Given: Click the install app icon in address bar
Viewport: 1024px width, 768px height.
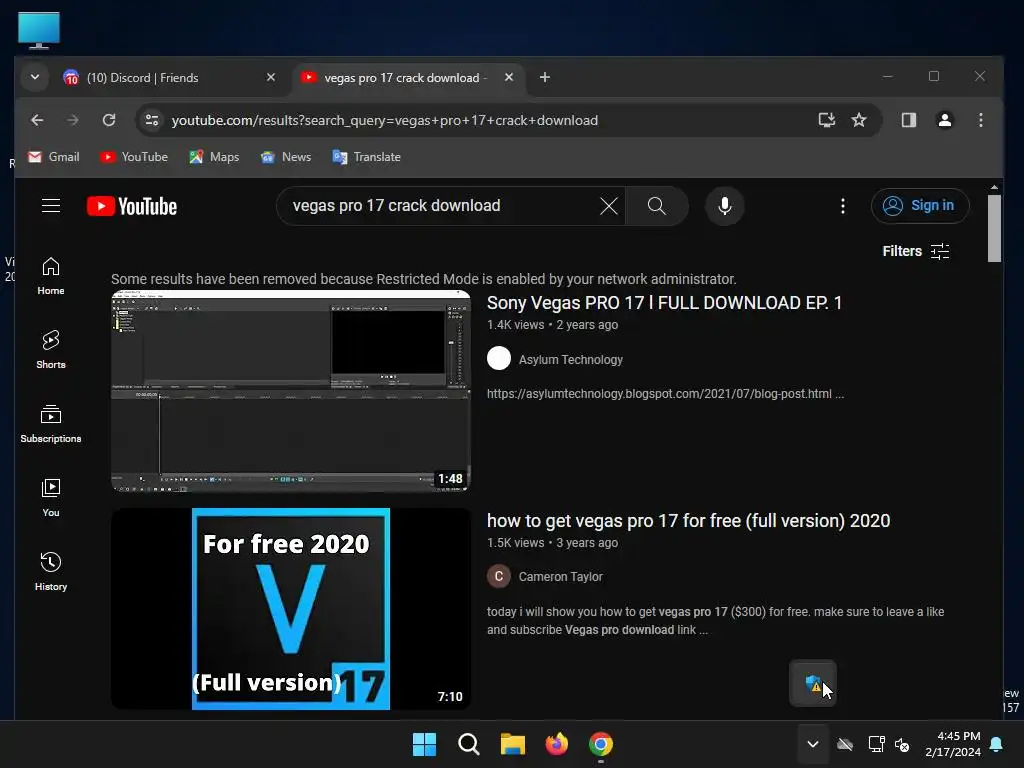Looking at the screenshot, I should 827,120.
